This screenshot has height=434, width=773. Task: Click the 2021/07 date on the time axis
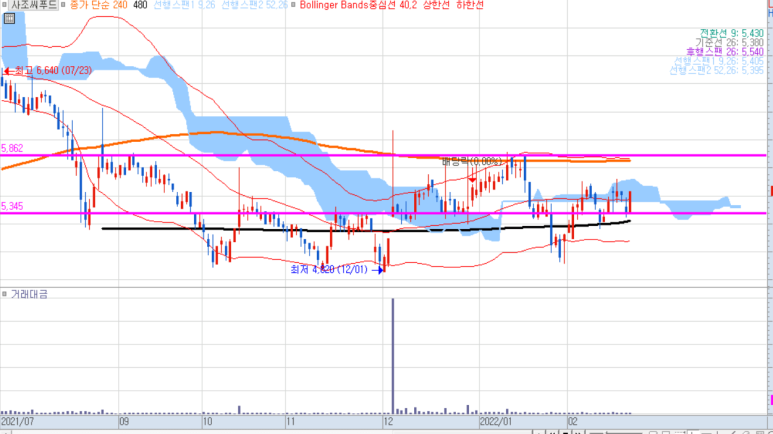pos(17,422)
